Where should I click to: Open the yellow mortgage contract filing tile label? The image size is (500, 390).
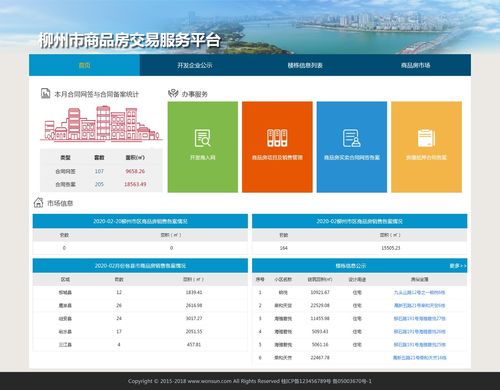tap(426, 157)
